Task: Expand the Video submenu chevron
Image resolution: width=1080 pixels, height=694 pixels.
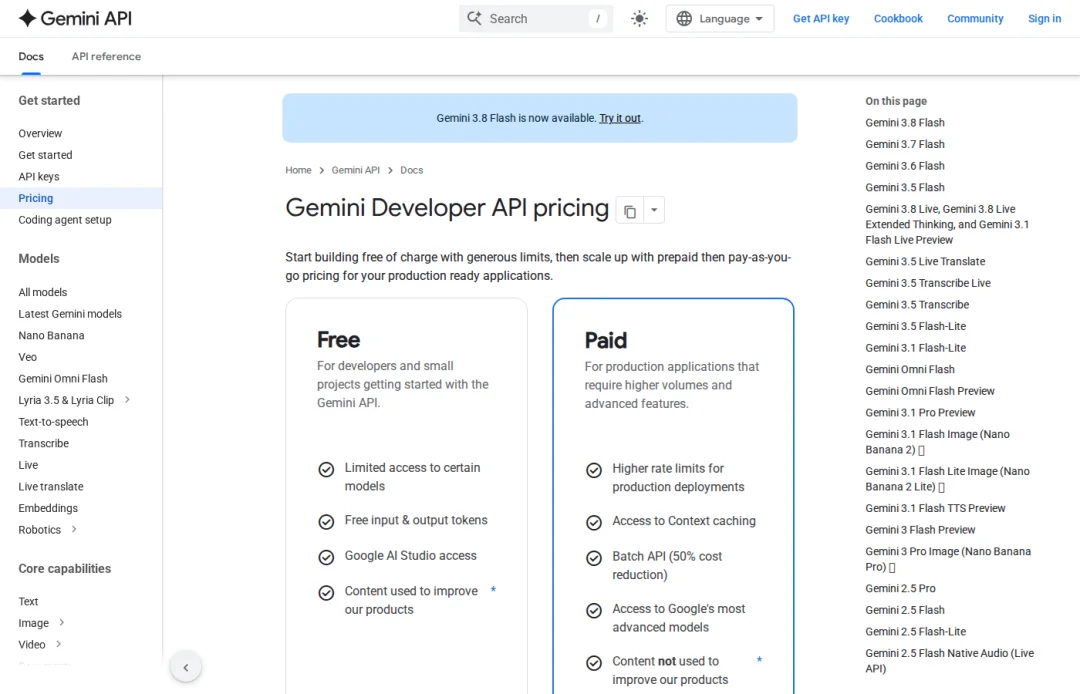Action: 59,644
